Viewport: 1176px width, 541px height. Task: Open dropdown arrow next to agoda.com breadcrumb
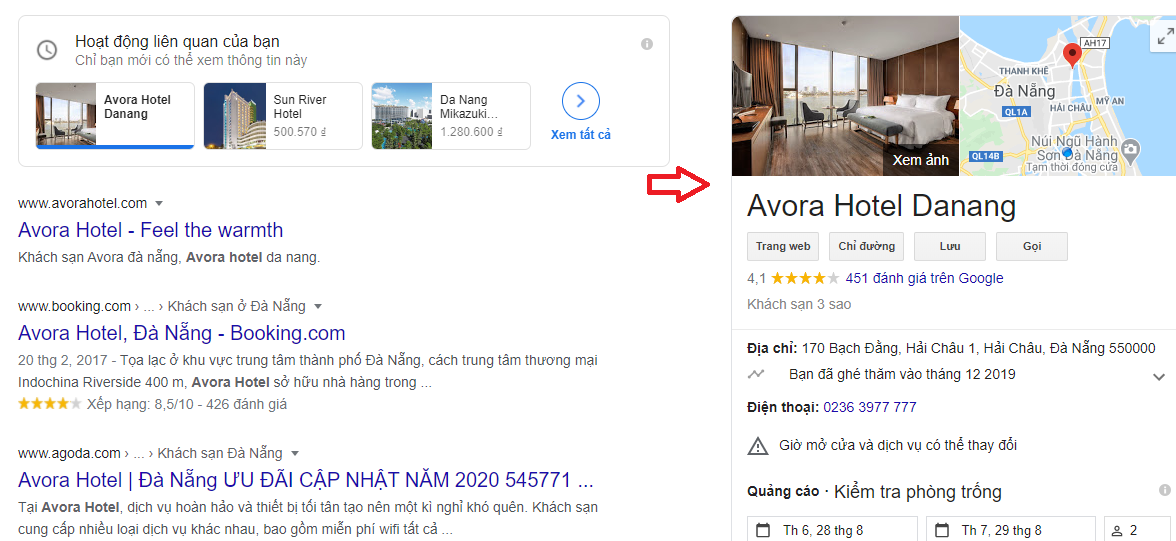pos(295,453)
